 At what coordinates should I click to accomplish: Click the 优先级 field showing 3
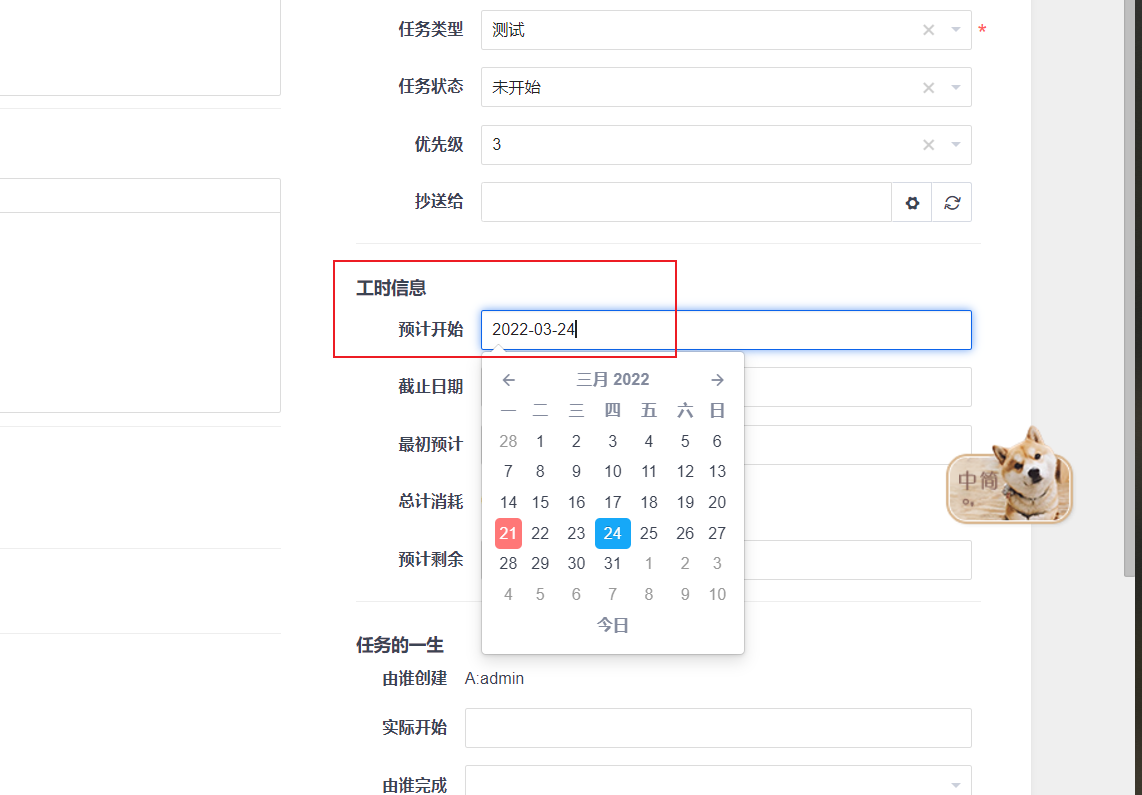(x=726, y=145)
